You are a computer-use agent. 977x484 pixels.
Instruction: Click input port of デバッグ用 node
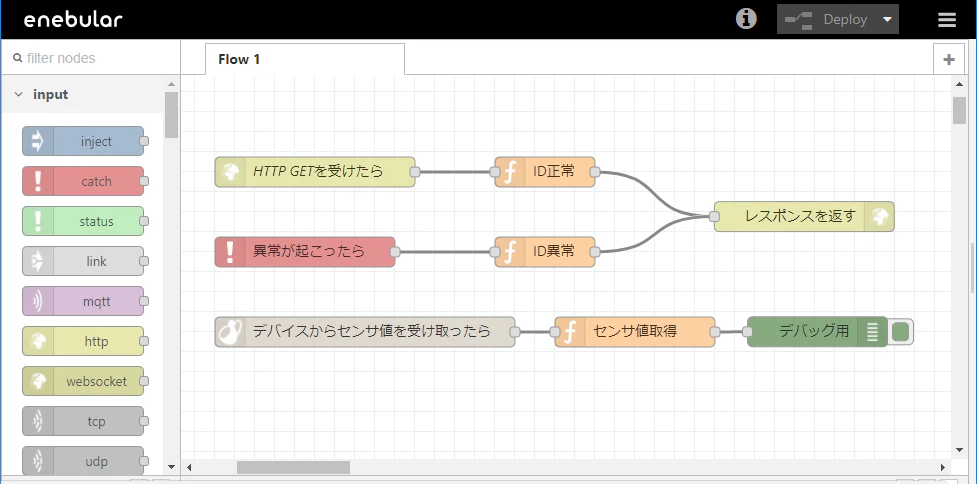747,332
